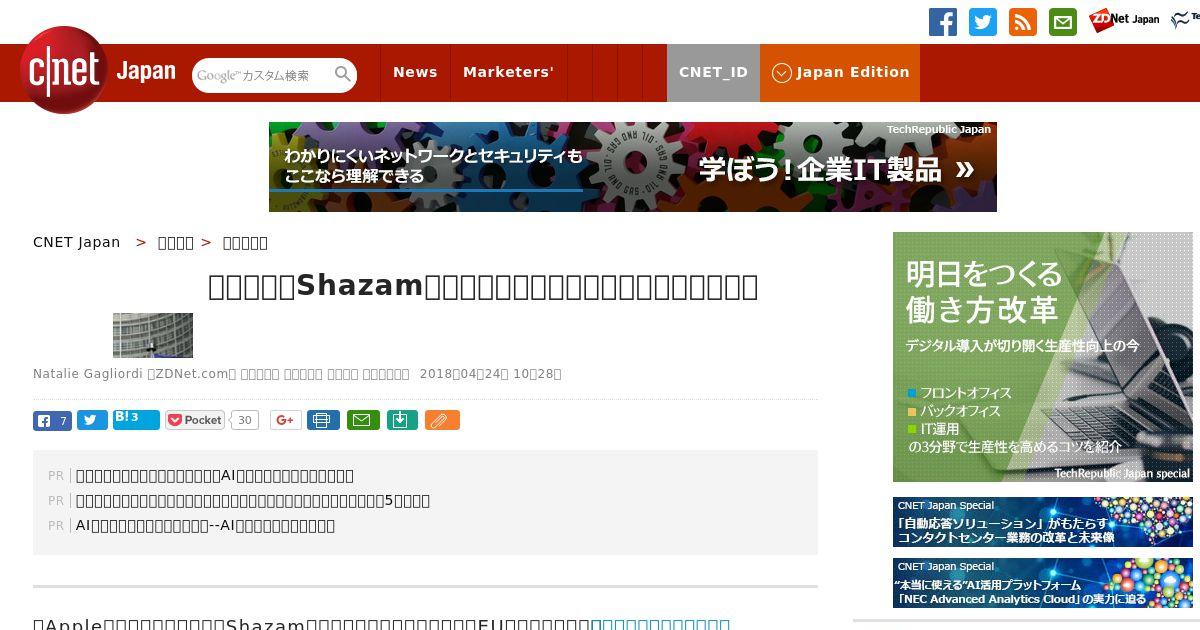
Task: Open the NEC Advanced Analytics Cloud banner
Action: (x=1043, y=583)
